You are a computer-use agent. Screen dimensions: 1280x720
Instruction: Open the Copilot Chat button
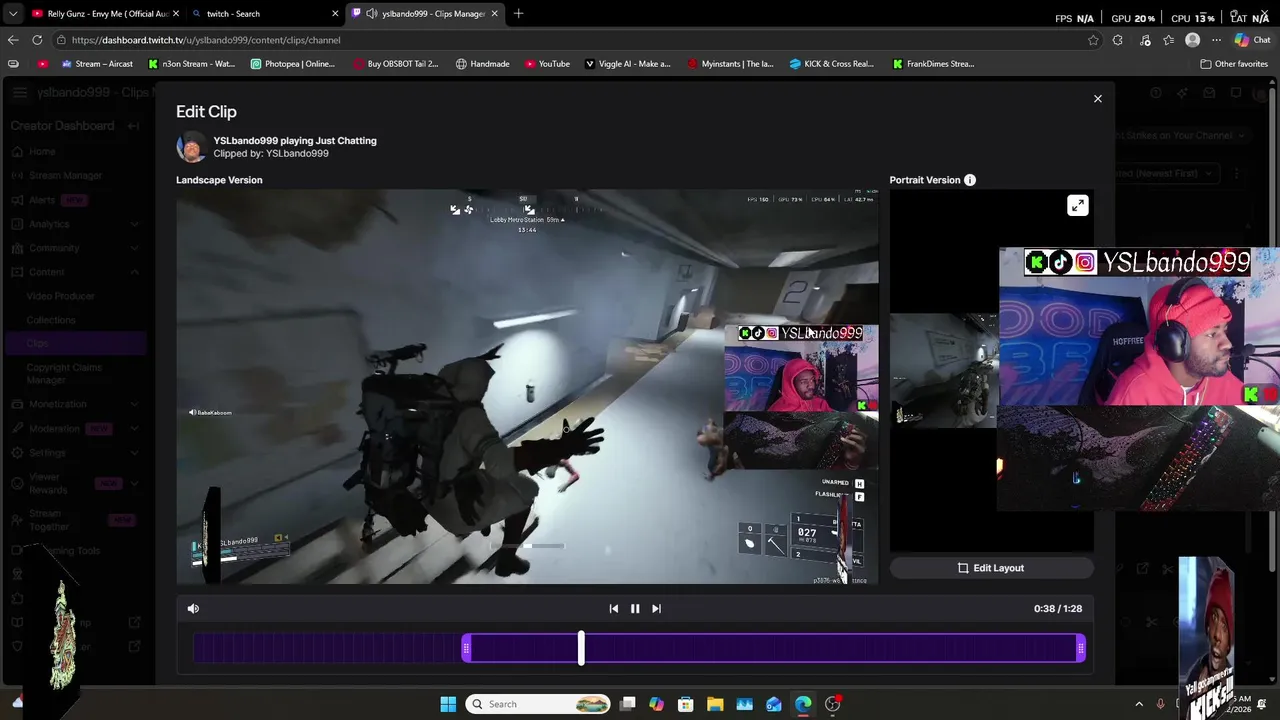pyautogui.click(x=1252, y=40)
